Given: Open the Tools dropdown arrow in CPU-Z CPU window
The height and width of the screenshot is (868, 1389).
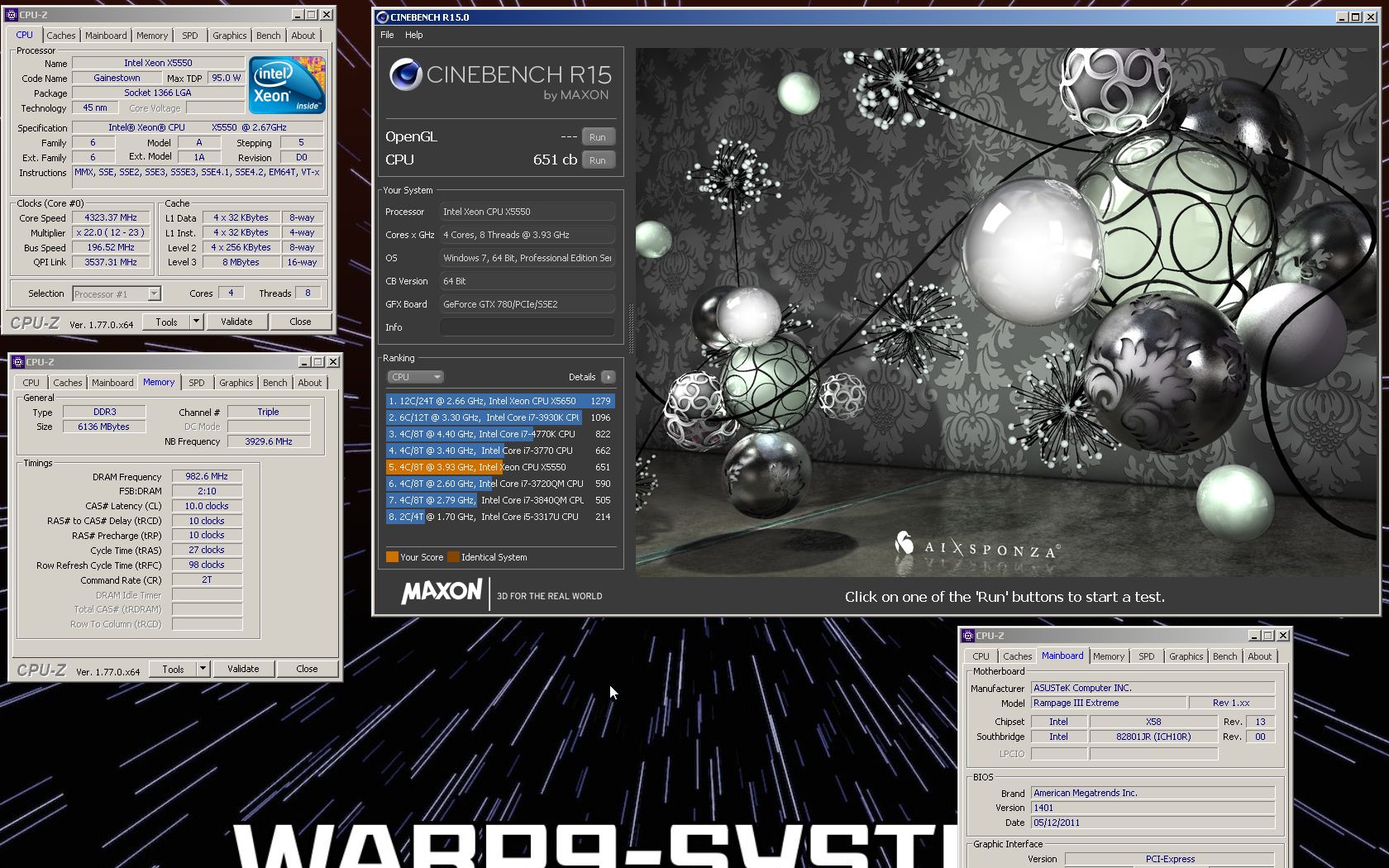Looking at the screenshot, I should pyautogui.click(x=196, y=322).
